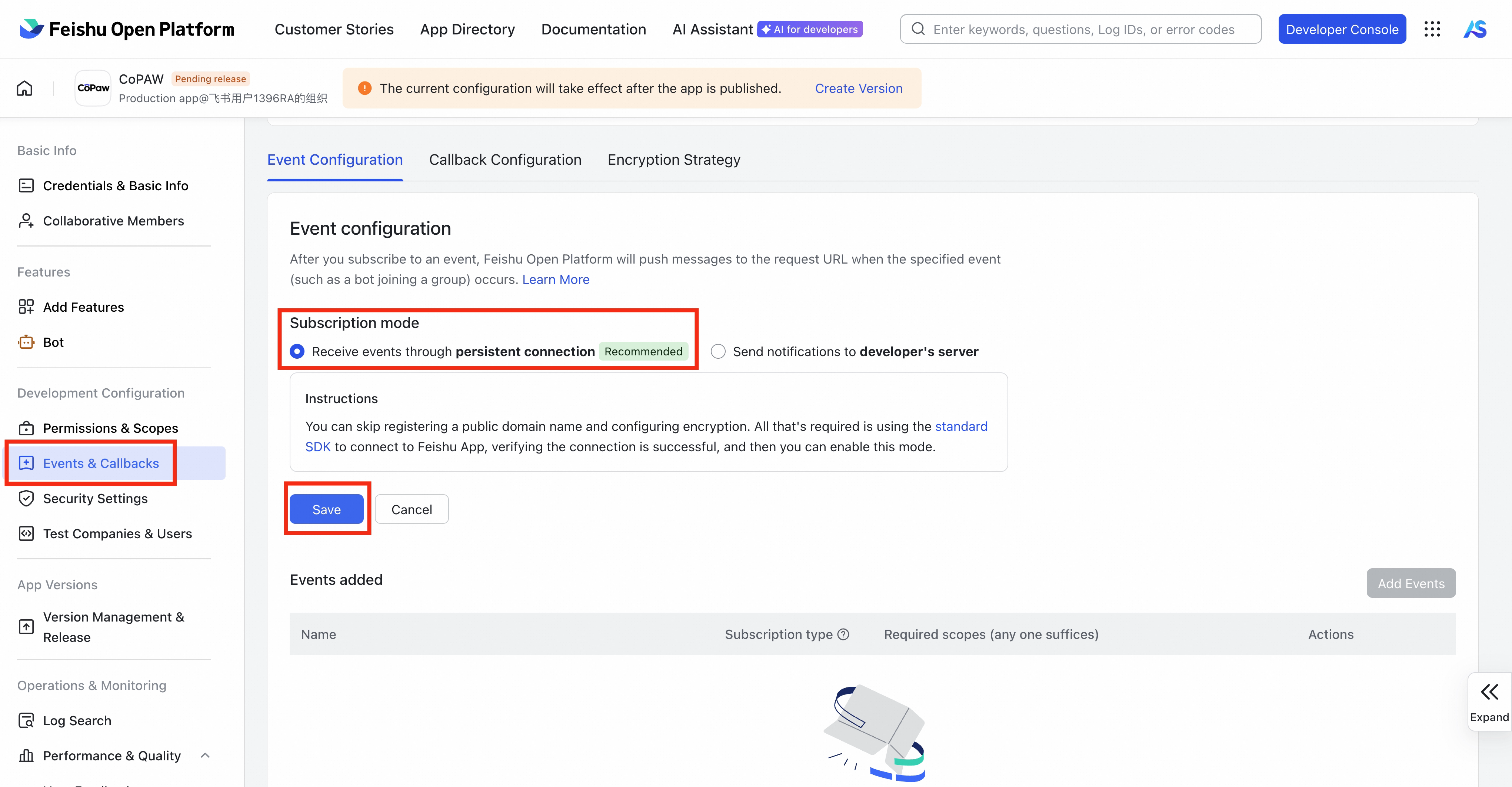Click the Bot robot icon in sidebar
1512x787 pixels.
point(26,342)
